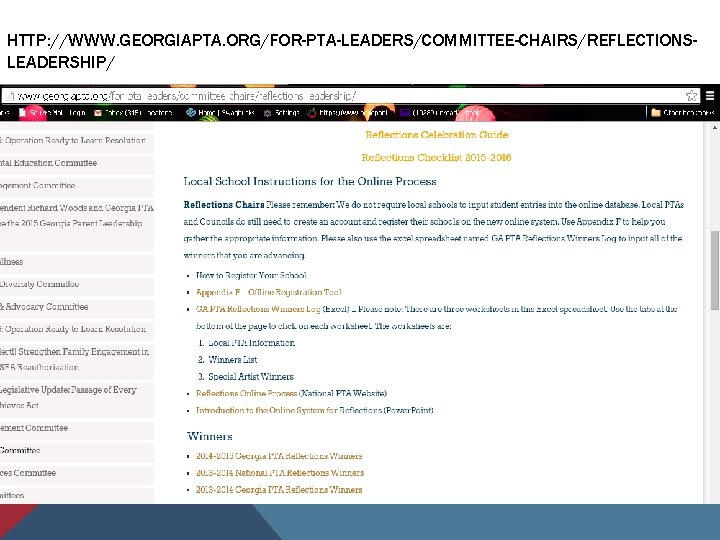The image size is (720, 540).
Task: Click the Winners section heading
Action: [x=210, y=436]
